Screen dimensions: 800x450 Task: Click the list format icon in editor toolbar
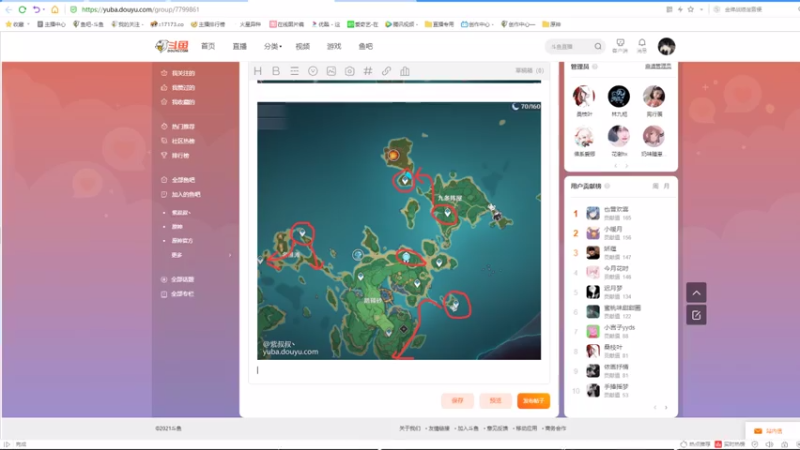(294, 71)
